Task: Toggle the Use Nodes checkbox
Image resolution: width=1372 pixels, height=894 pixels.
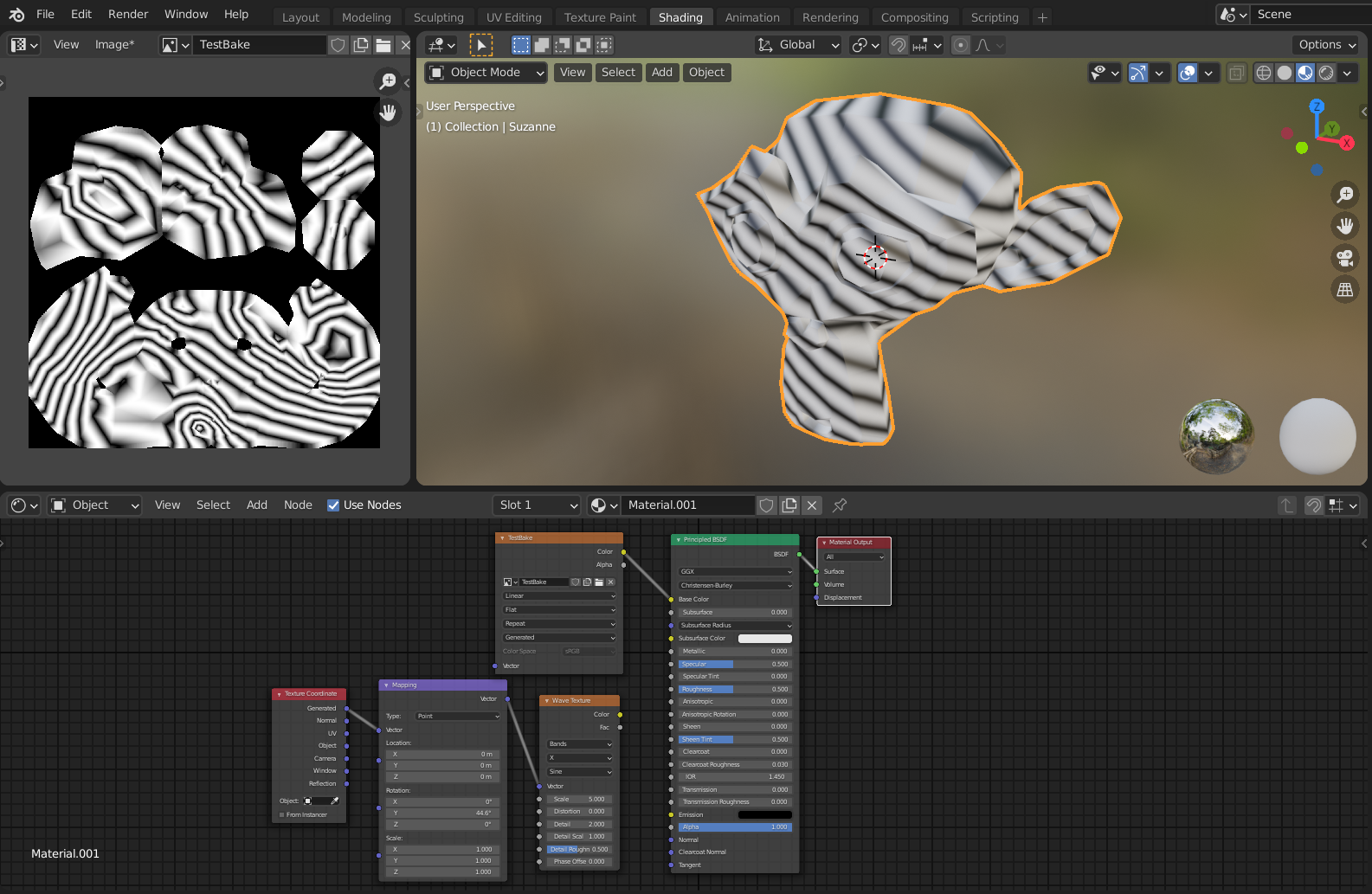Action: point(333,505)
